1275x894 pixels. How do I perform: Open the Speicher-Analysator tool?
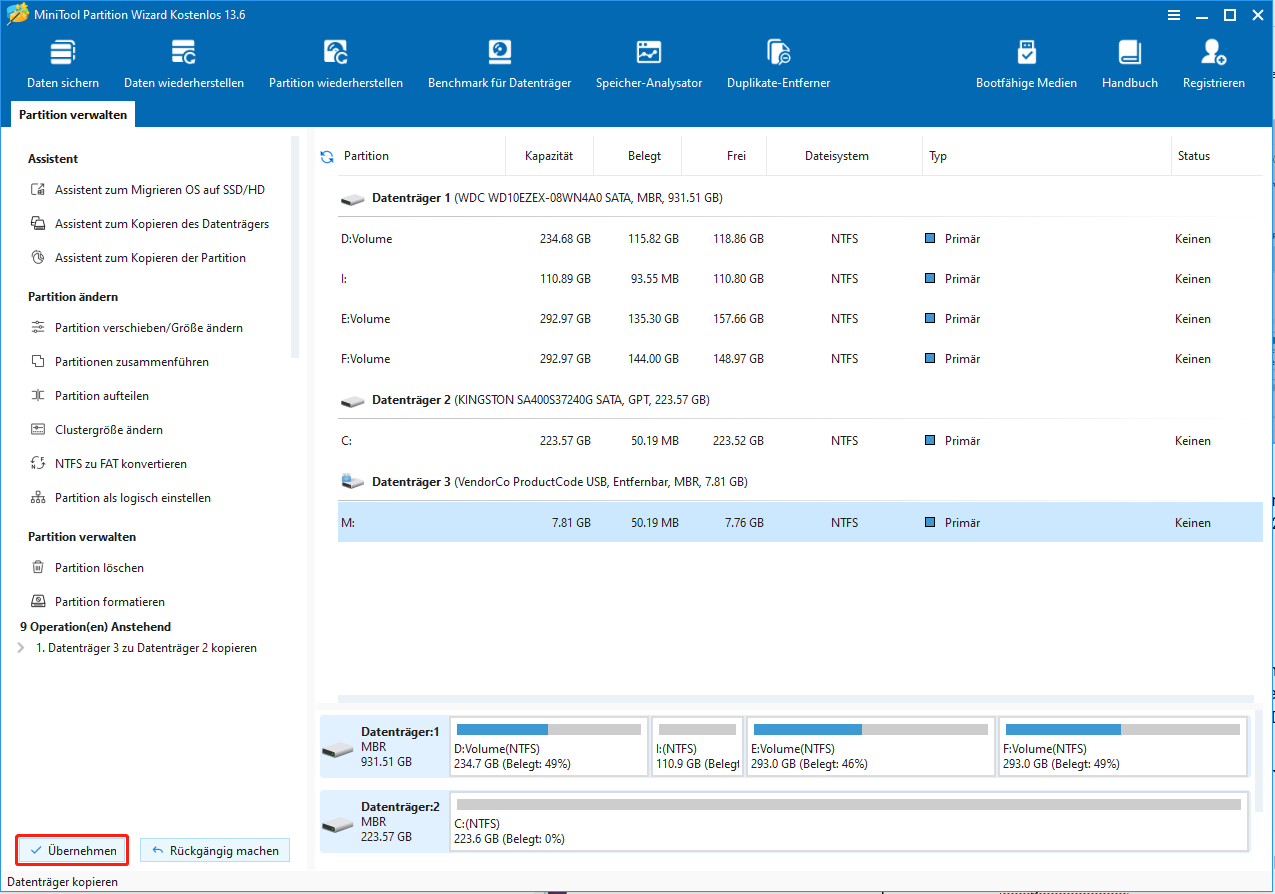[649, 65]
